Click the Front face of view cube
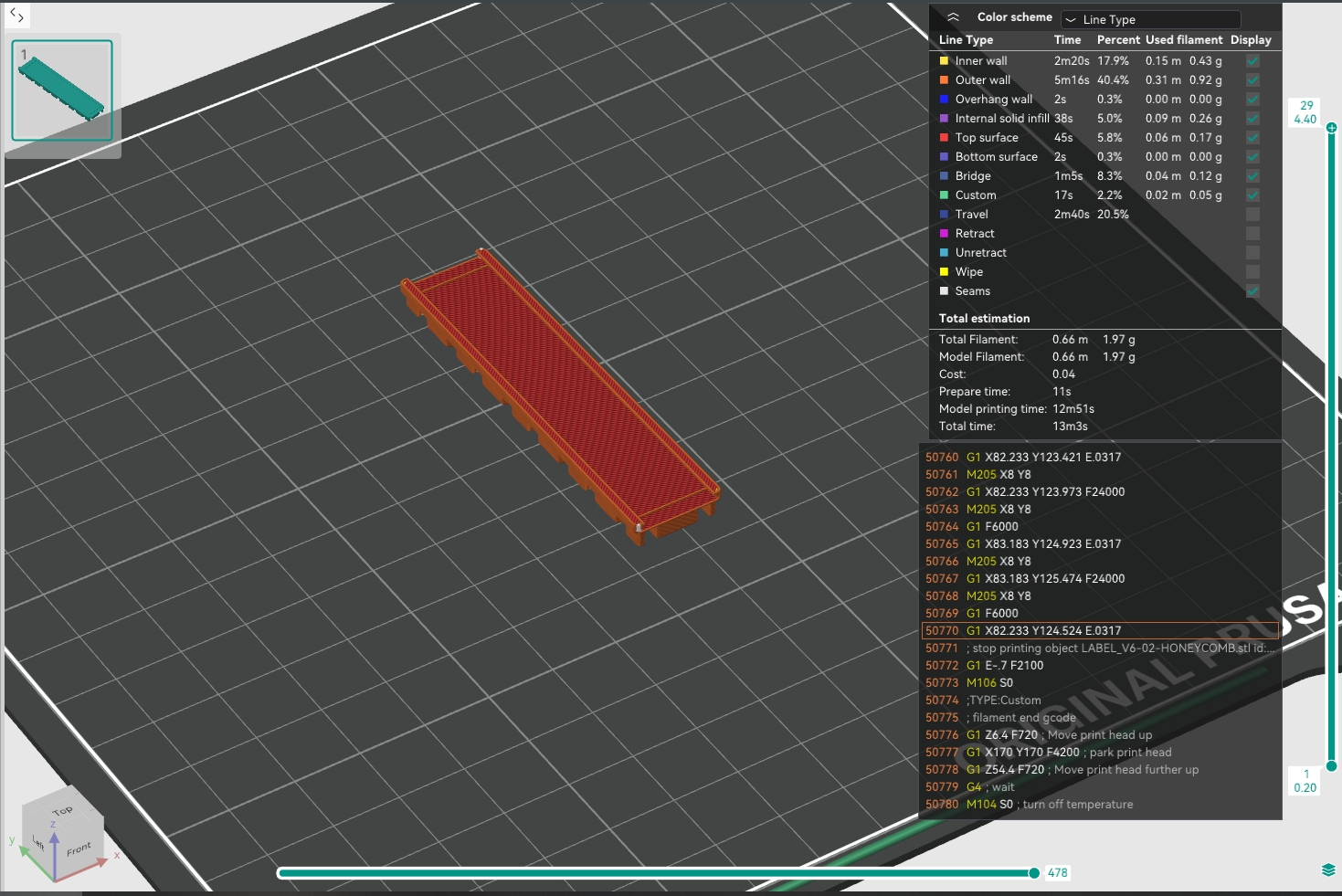The width and height of the screenshot is (1342, 896). point(79,849)
